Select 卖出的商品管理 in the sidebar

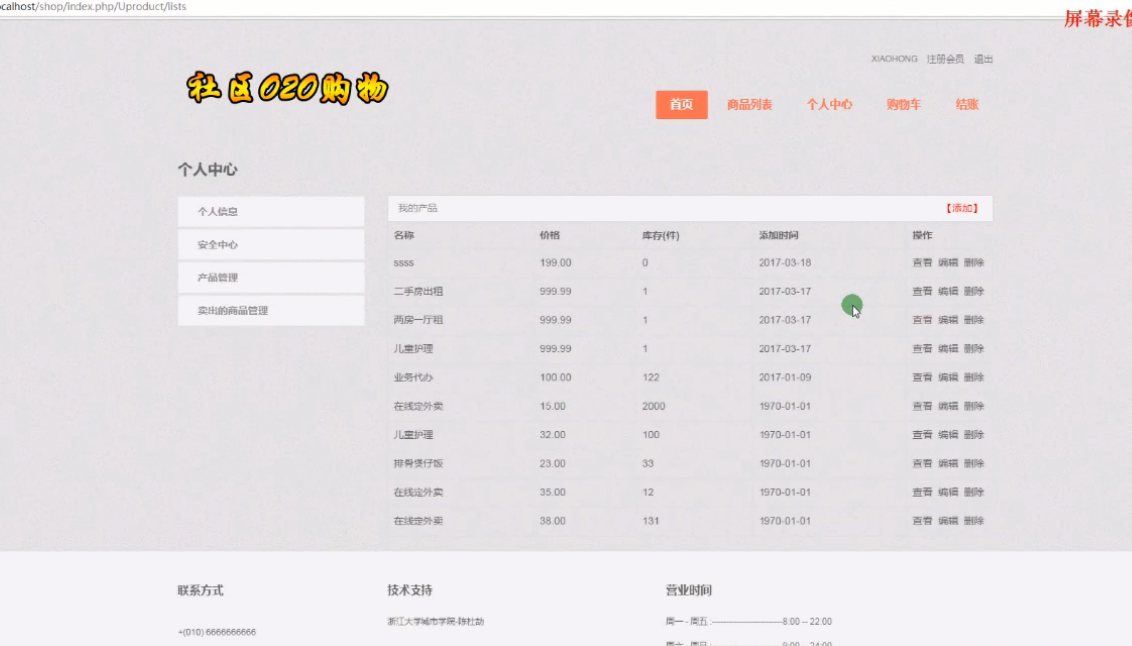[x=271, y=310]
